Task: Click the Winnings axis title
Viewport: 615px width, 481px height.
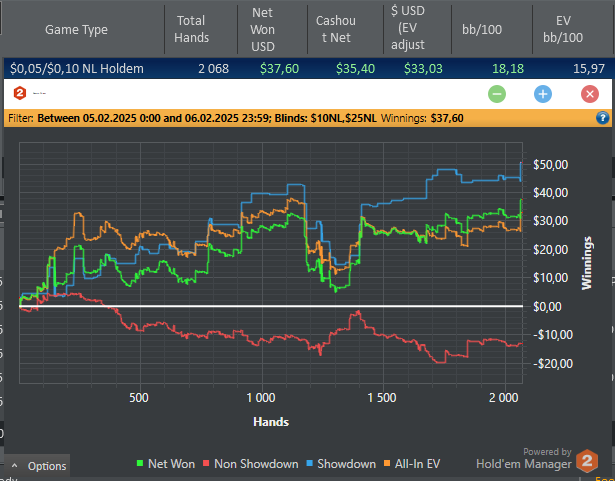Action: point(587,263)
